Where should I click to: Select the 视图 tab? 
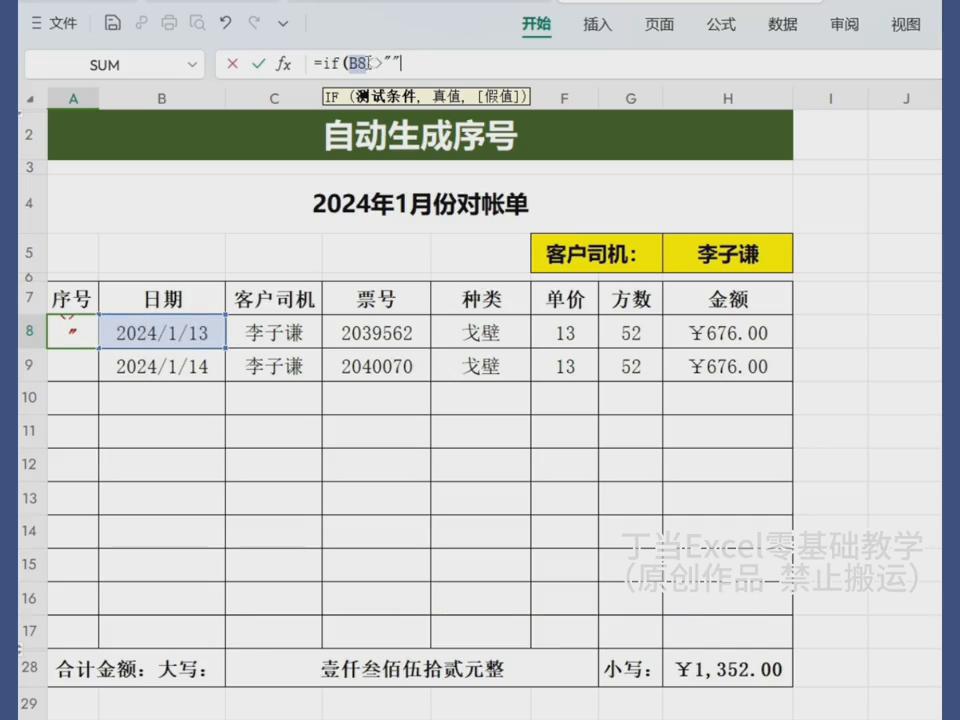pos(905,25)
